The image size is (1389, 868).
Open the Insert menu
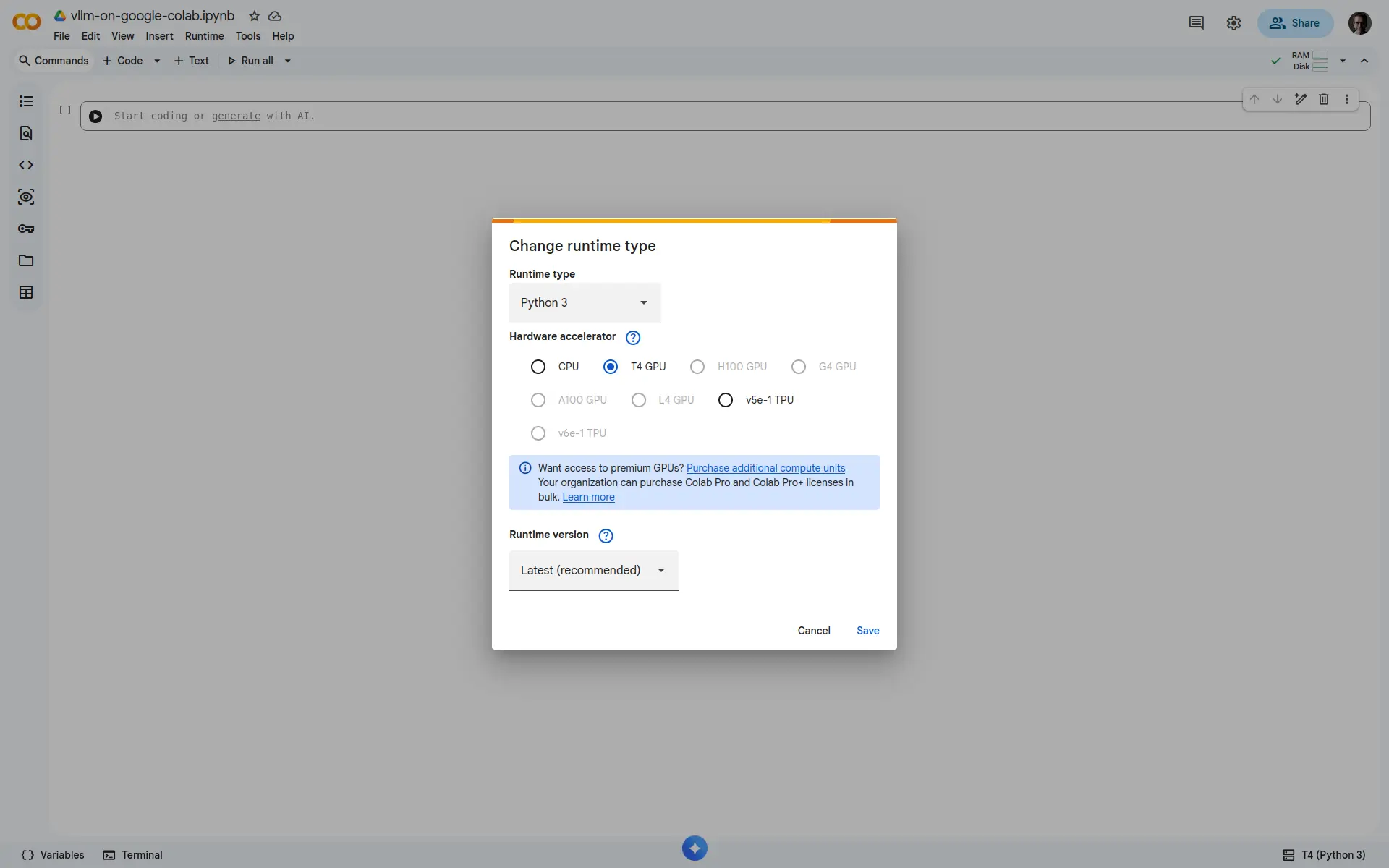(159, 36)
